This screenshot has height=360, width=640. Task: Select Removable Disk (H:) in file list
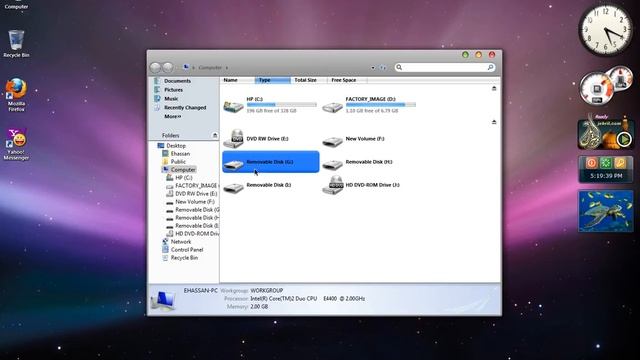(358, 163)
